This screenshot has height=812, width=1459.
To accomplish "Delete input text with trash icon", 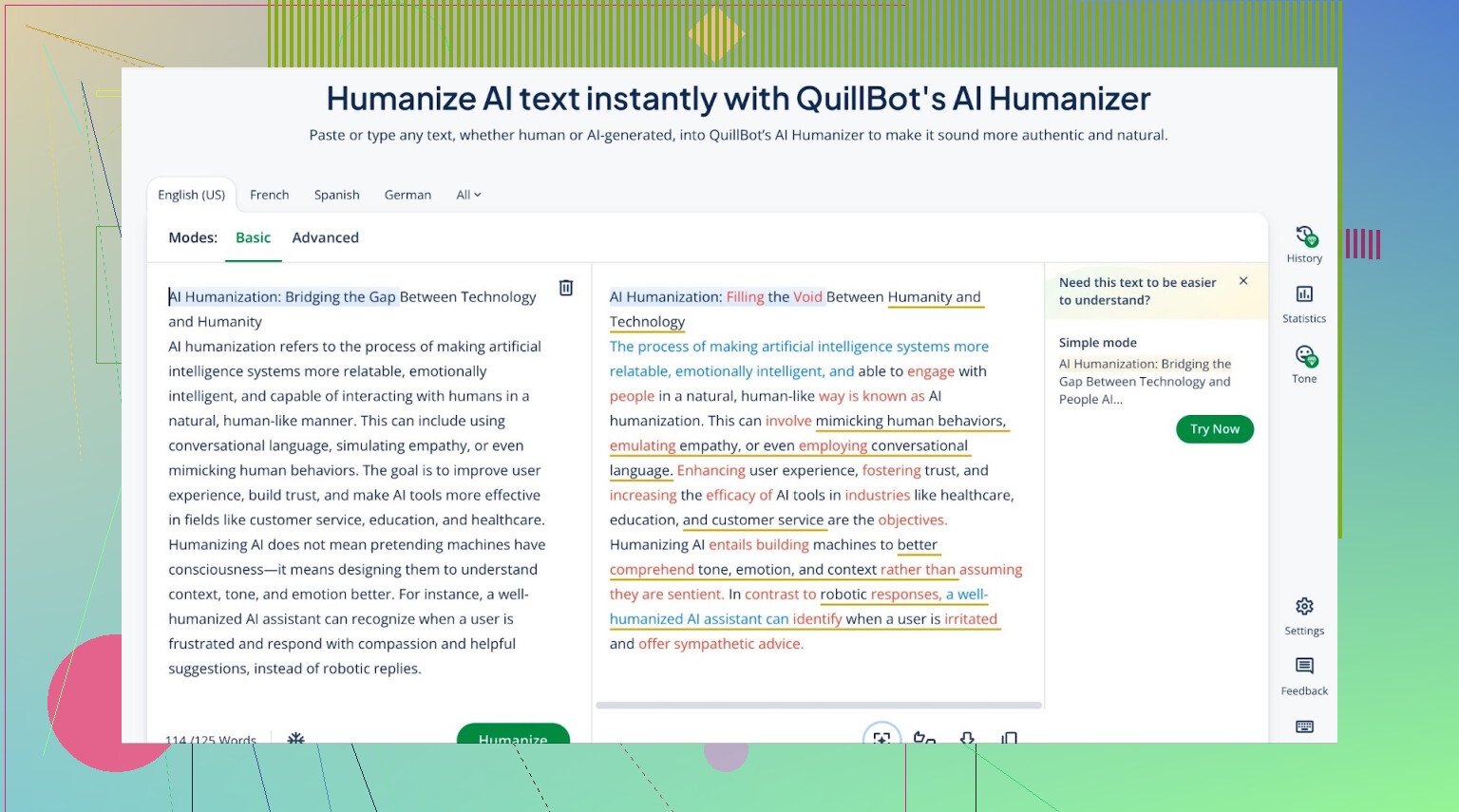I will 566,288.
